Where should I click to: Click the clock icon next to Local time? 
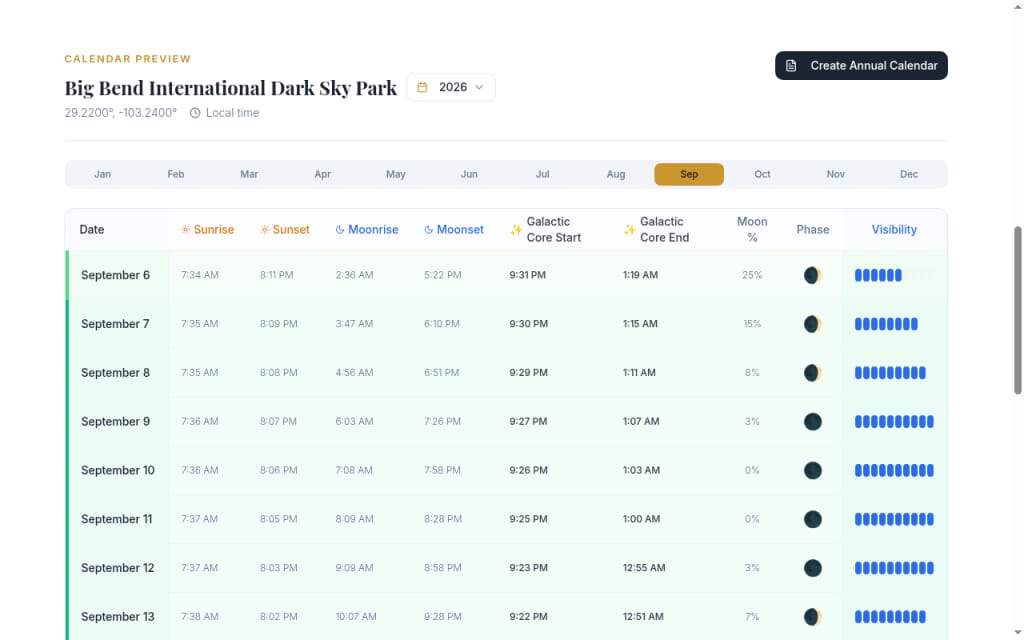coord(195,113)
